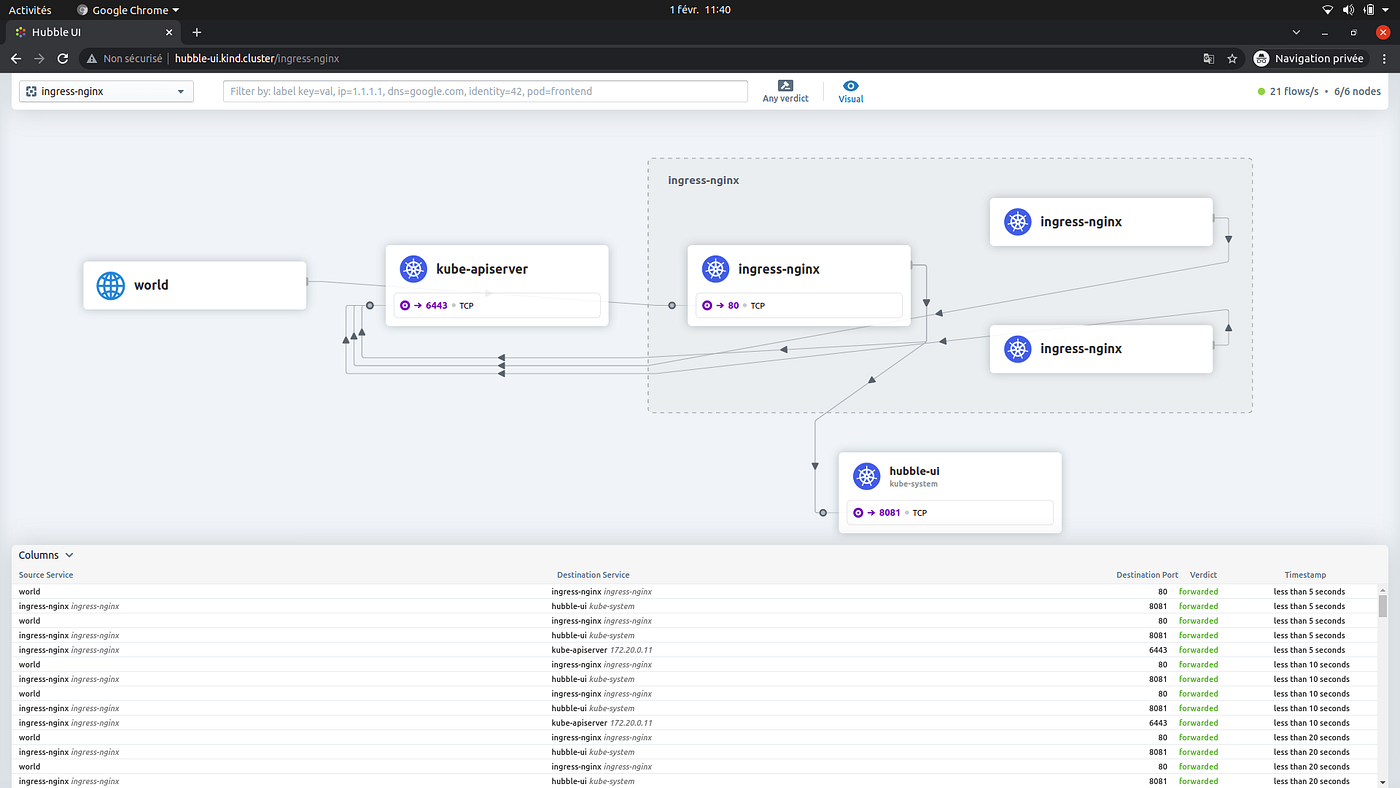Click the lower ingress-nginx hexagon icon

click(1017, 348)
